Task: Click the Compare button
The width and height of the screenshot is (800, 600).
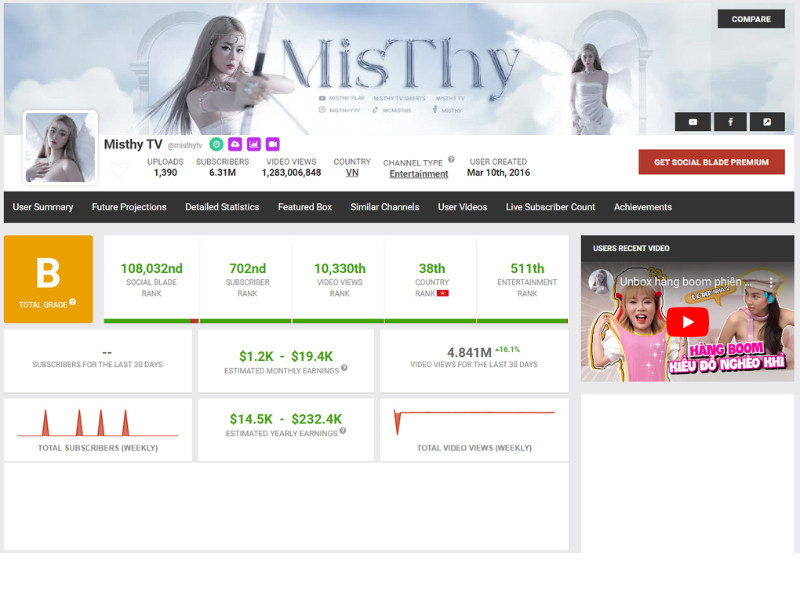Action: tap(751, 19)
